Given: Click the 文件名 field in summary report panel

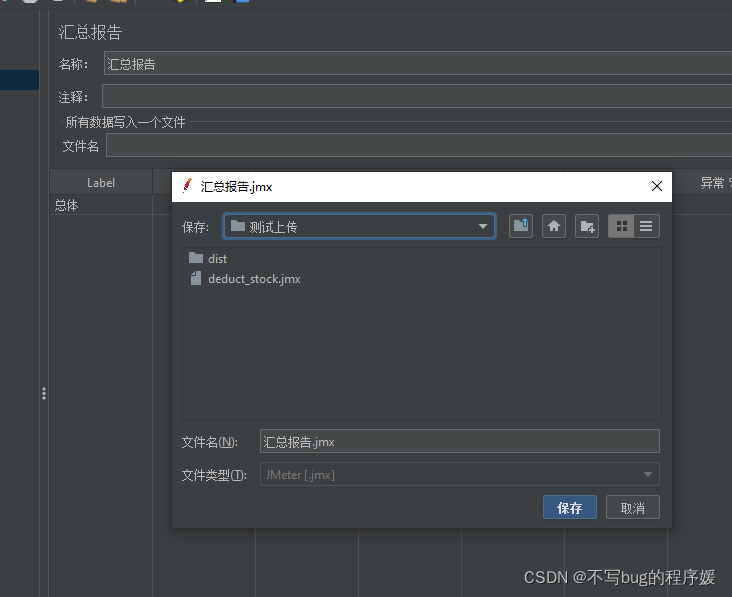Looking at the screenshot, I should 419,145.
